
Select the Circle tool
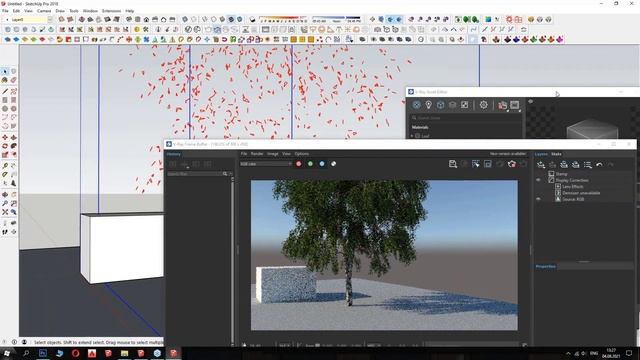(x=5, y=109)
